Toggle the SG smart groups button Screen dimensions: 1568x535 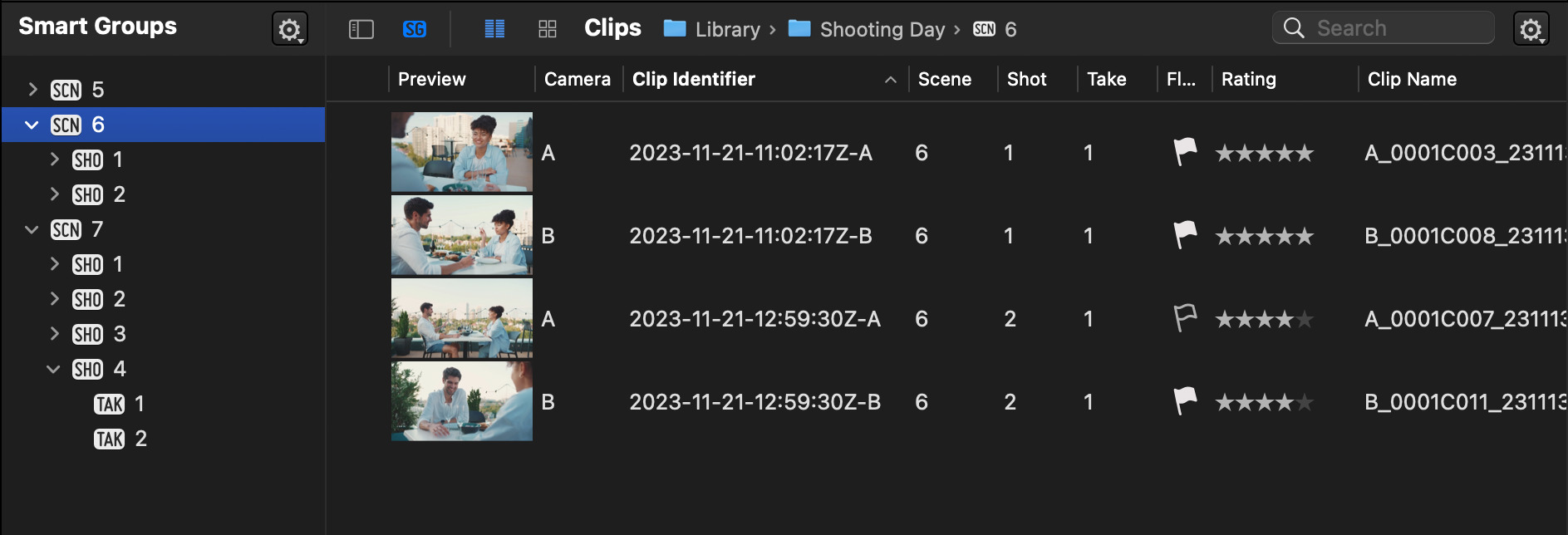point(415,30)
